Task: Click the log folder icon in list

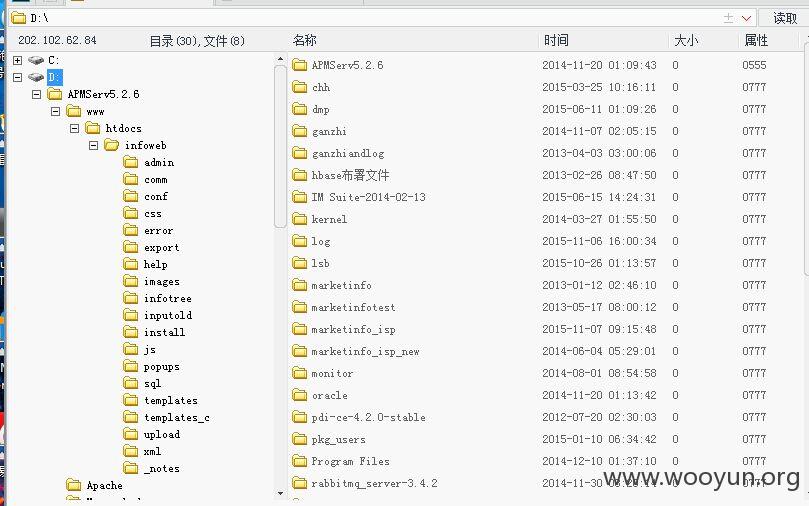Action: (299, 241)
